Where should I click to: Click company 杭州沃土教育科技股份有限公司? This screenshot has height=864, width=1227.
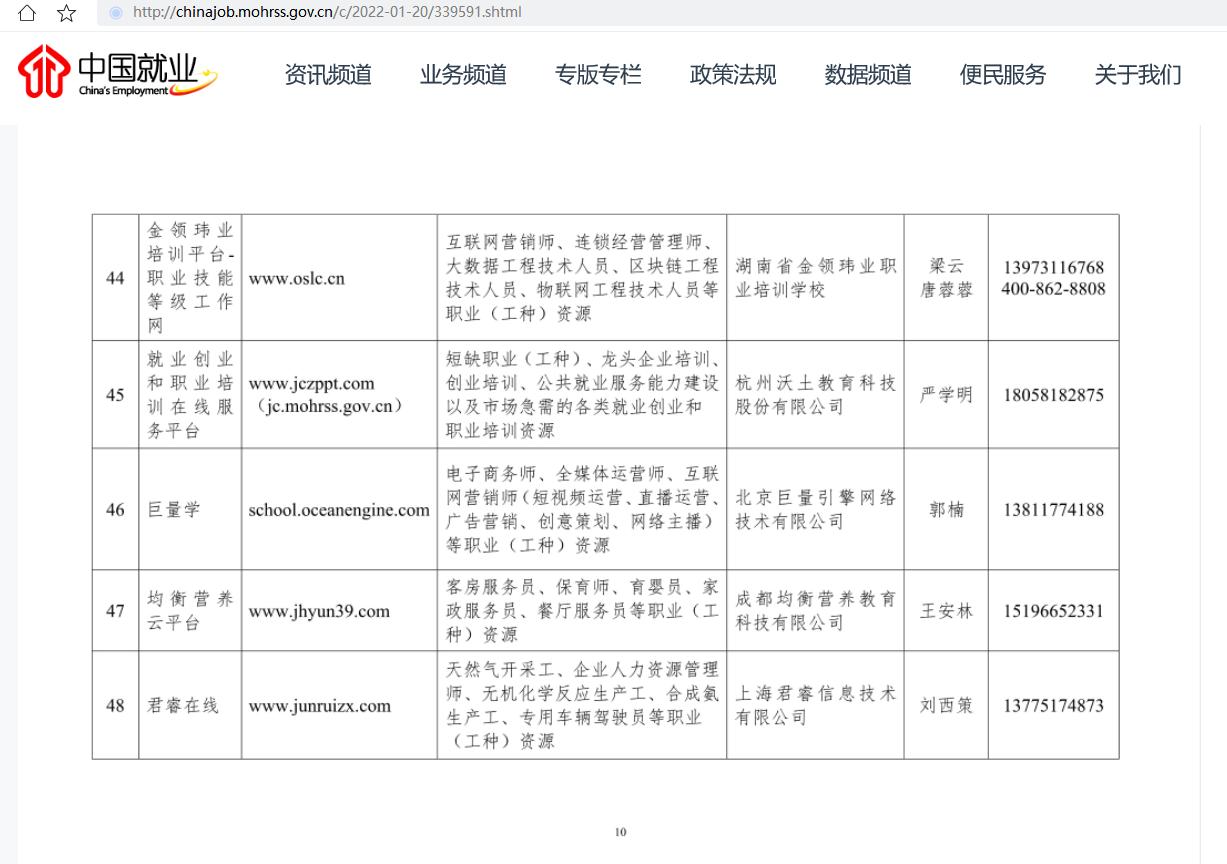(816, 395)
